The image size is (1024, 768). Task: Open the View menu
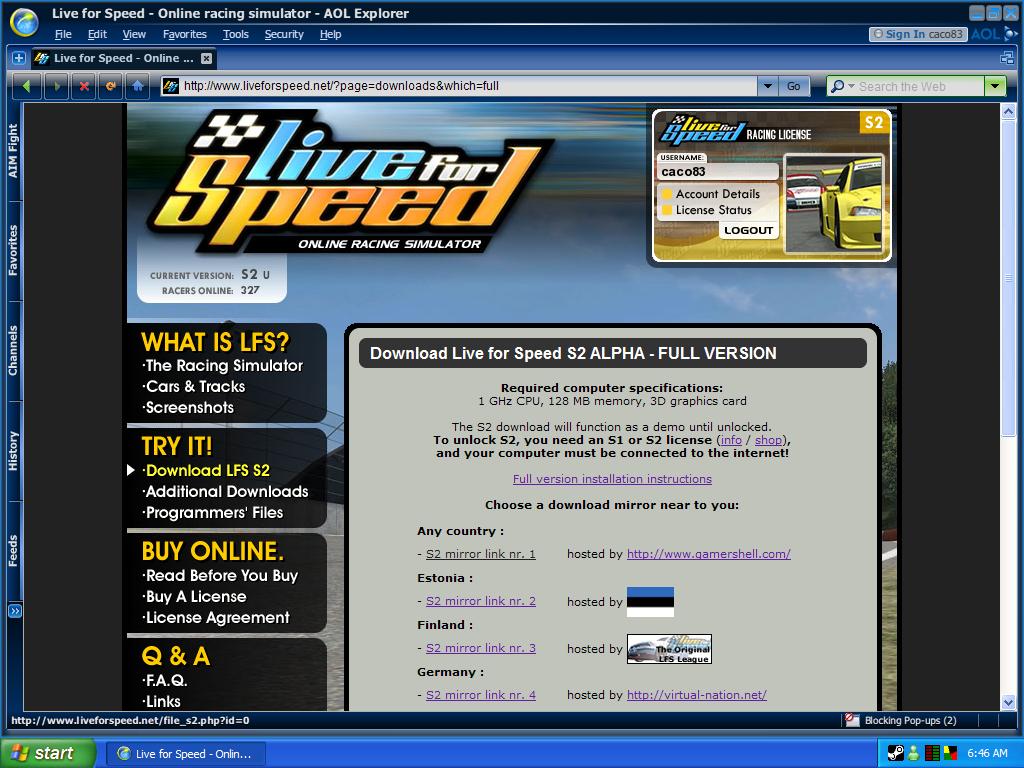[134, 34]
